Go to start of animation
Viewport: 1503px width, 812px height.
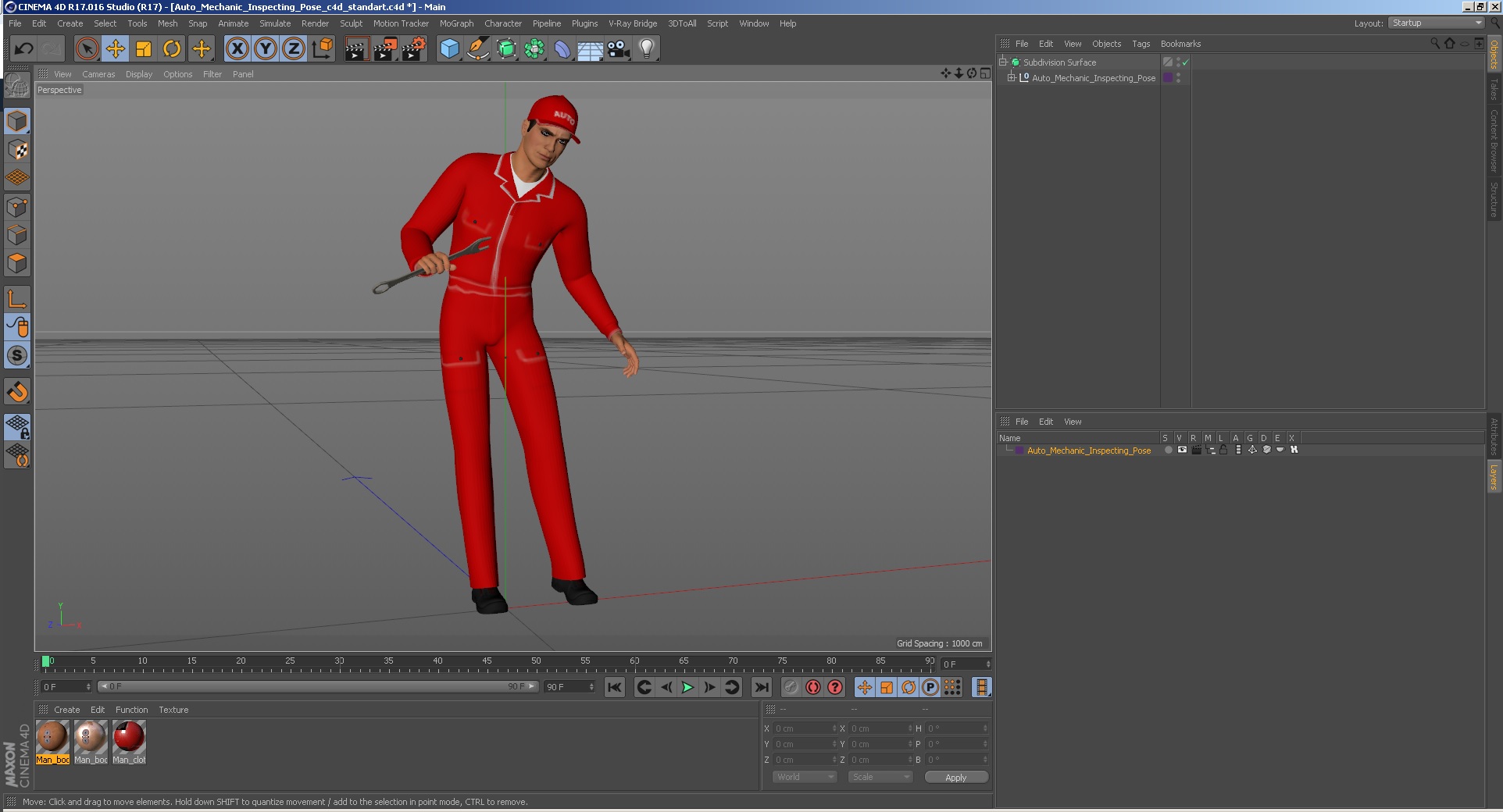pos(615,687)
